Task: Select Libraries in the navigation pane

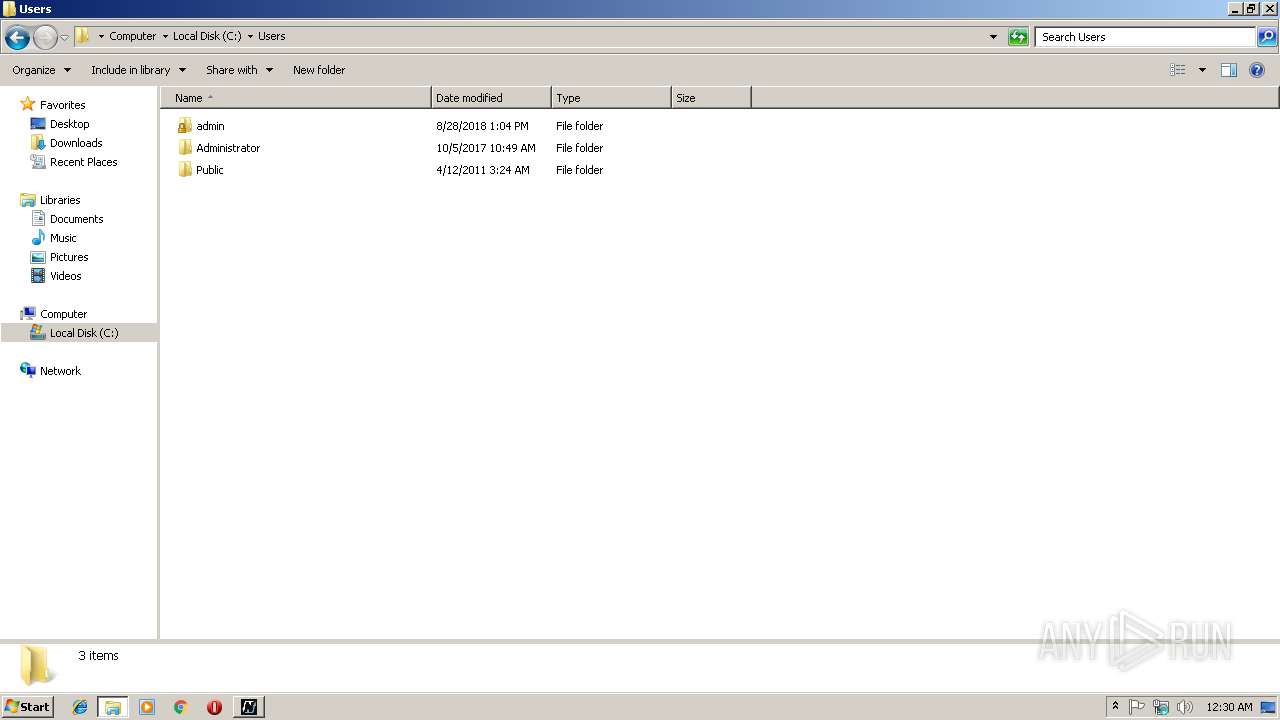Action: [x=60, y=200]
